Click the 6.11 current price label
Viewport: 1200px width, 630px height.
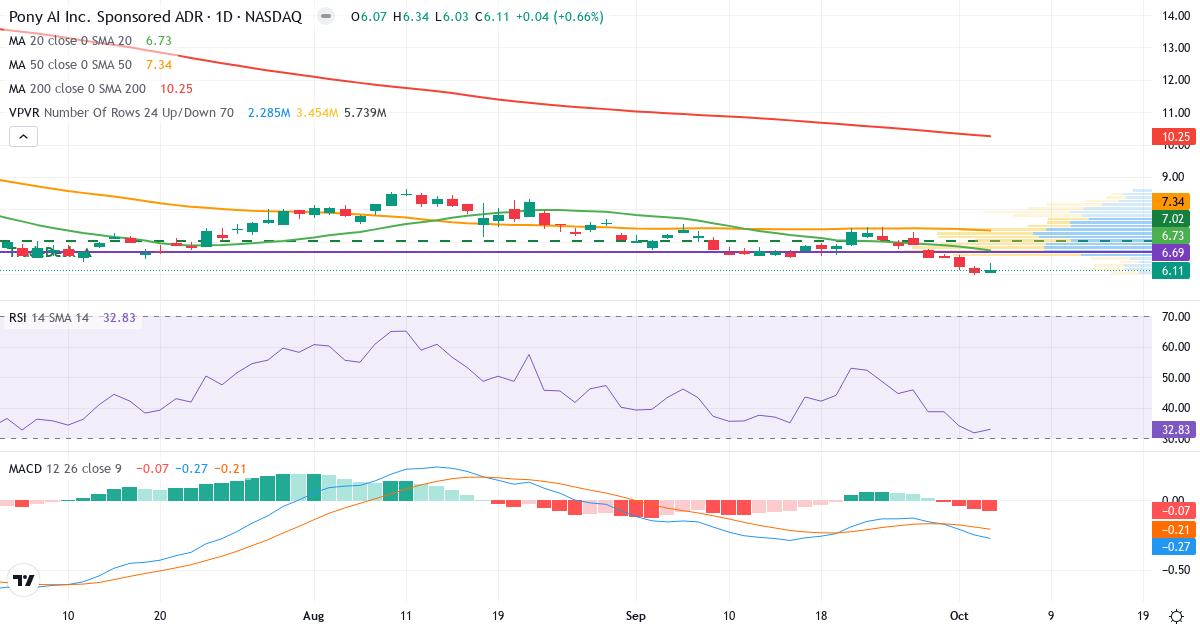click(x=1170, y=271)
